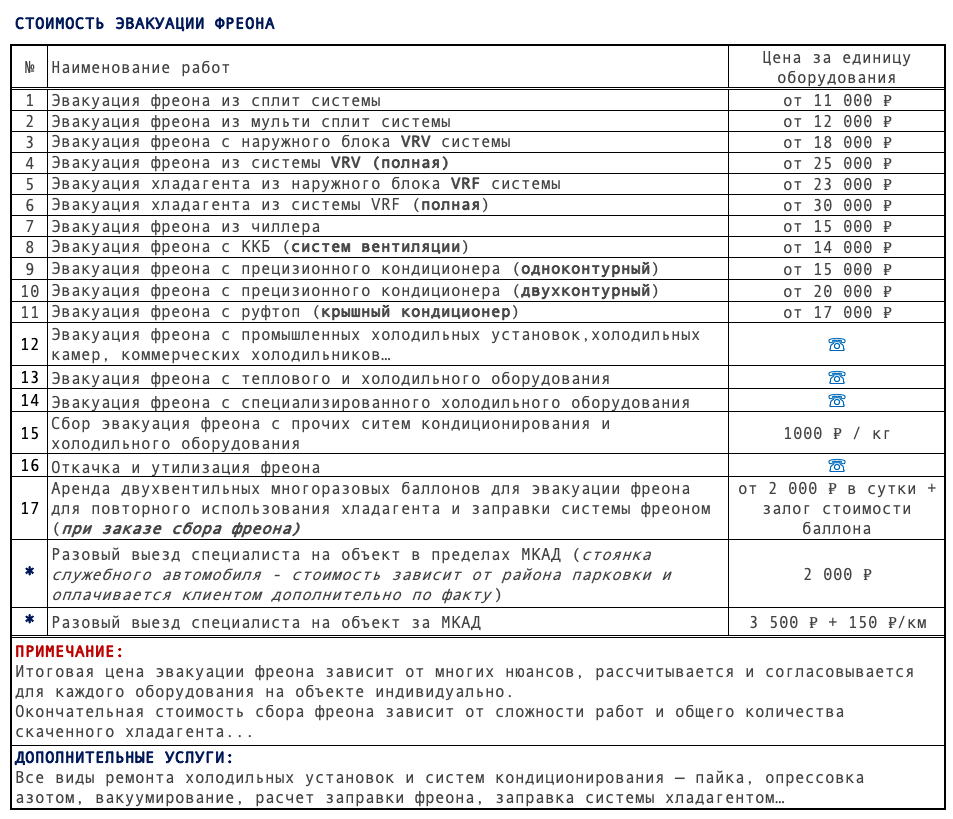This screenshot has width=953, height=819.
Task: Select Эвакуация фреона с наружного блока VRV
Action: [281, 142]
